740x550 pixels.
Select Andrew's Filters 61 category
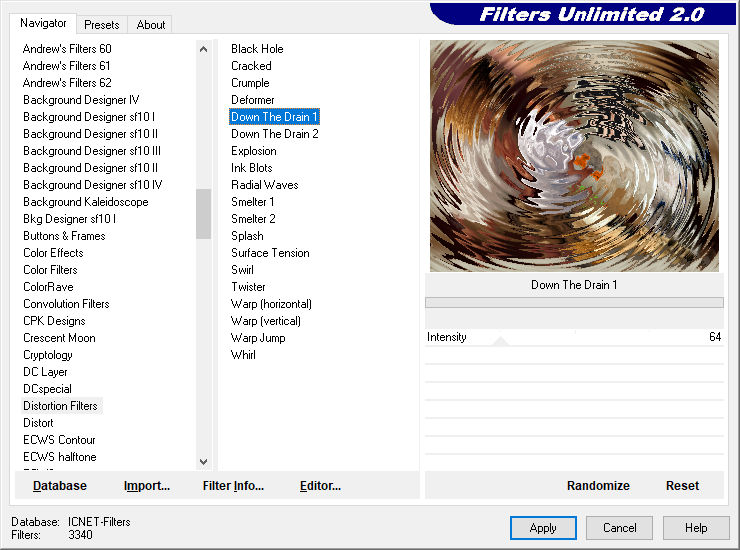pos(66,66)
